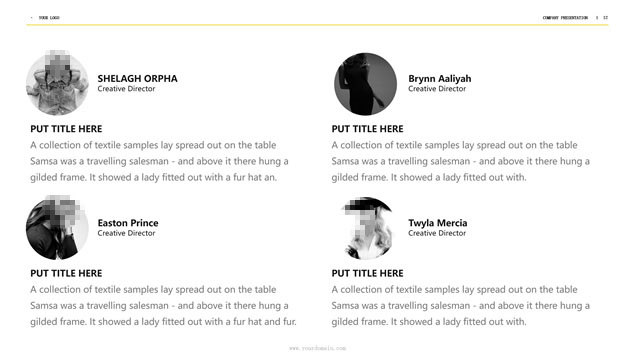
Task: Select the Brynn Aaliyah name text
Action: coord(439,79)
